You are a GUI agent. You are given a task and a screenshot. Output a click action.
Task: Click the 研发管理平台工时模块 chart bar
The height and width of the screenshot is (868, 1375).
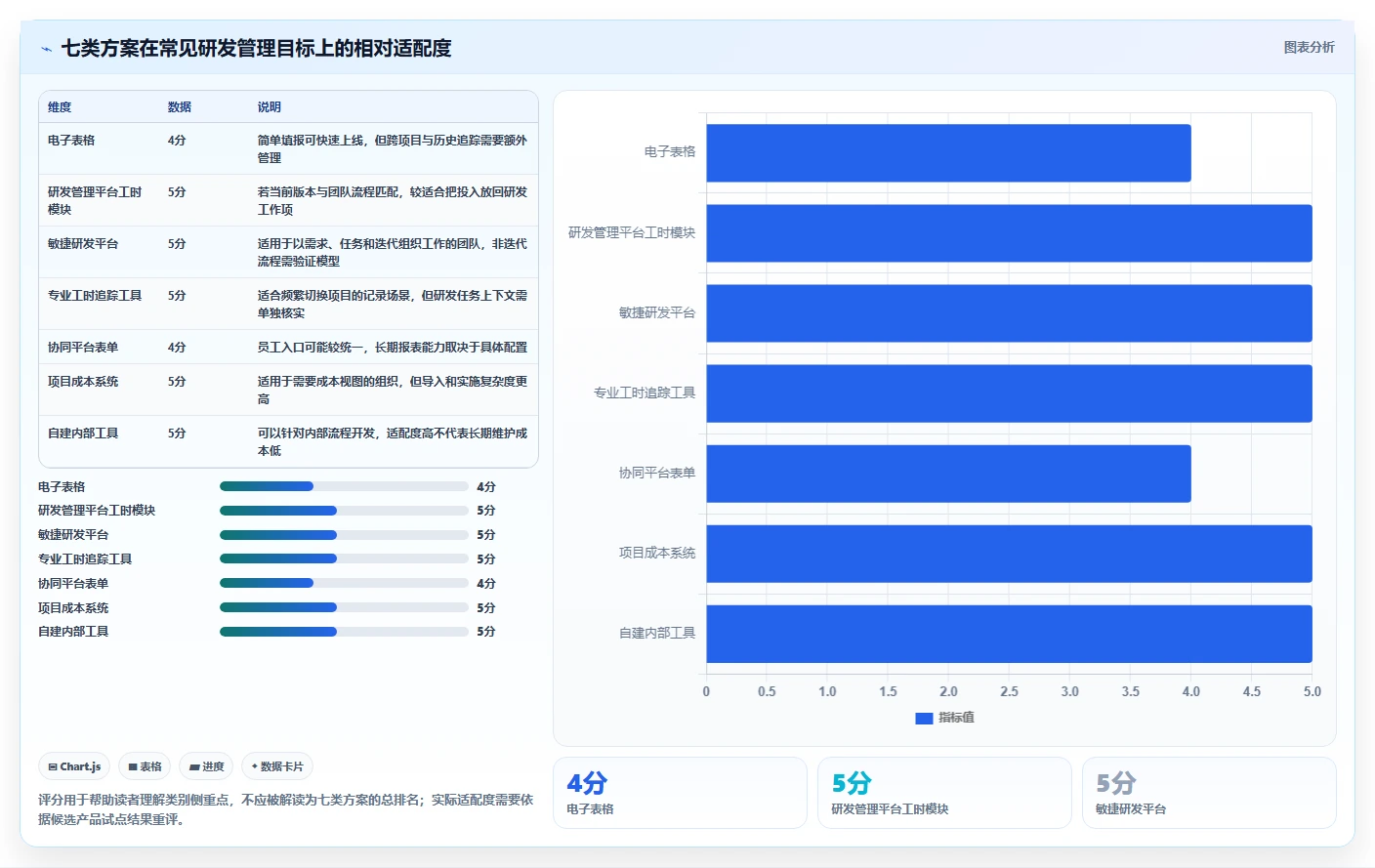click(x=1009, y=233)
